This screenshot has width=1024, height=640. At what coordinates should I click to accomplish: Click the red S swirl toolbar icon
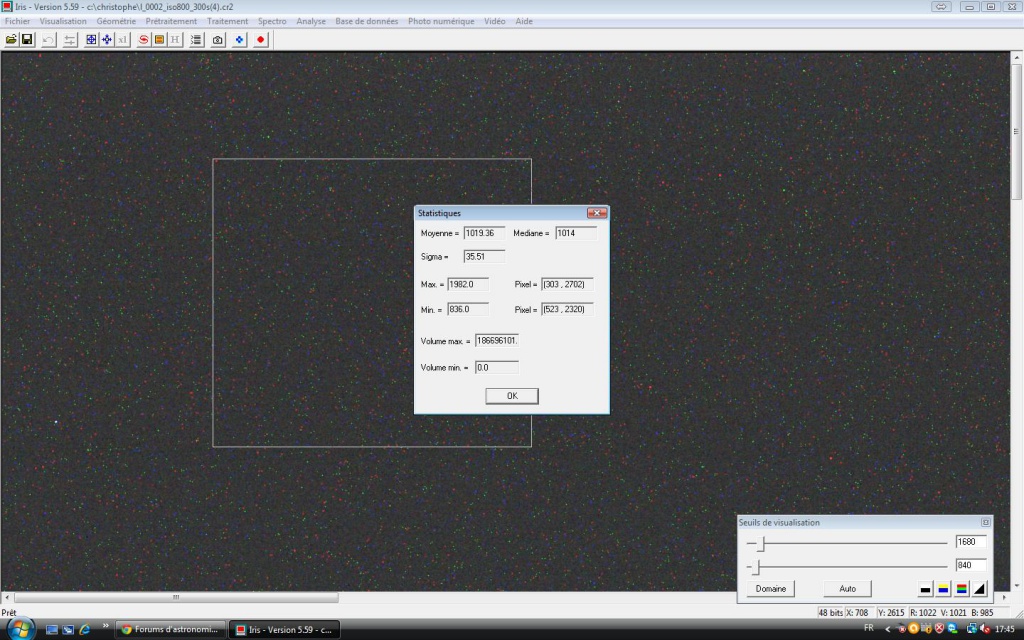(144, 40)
